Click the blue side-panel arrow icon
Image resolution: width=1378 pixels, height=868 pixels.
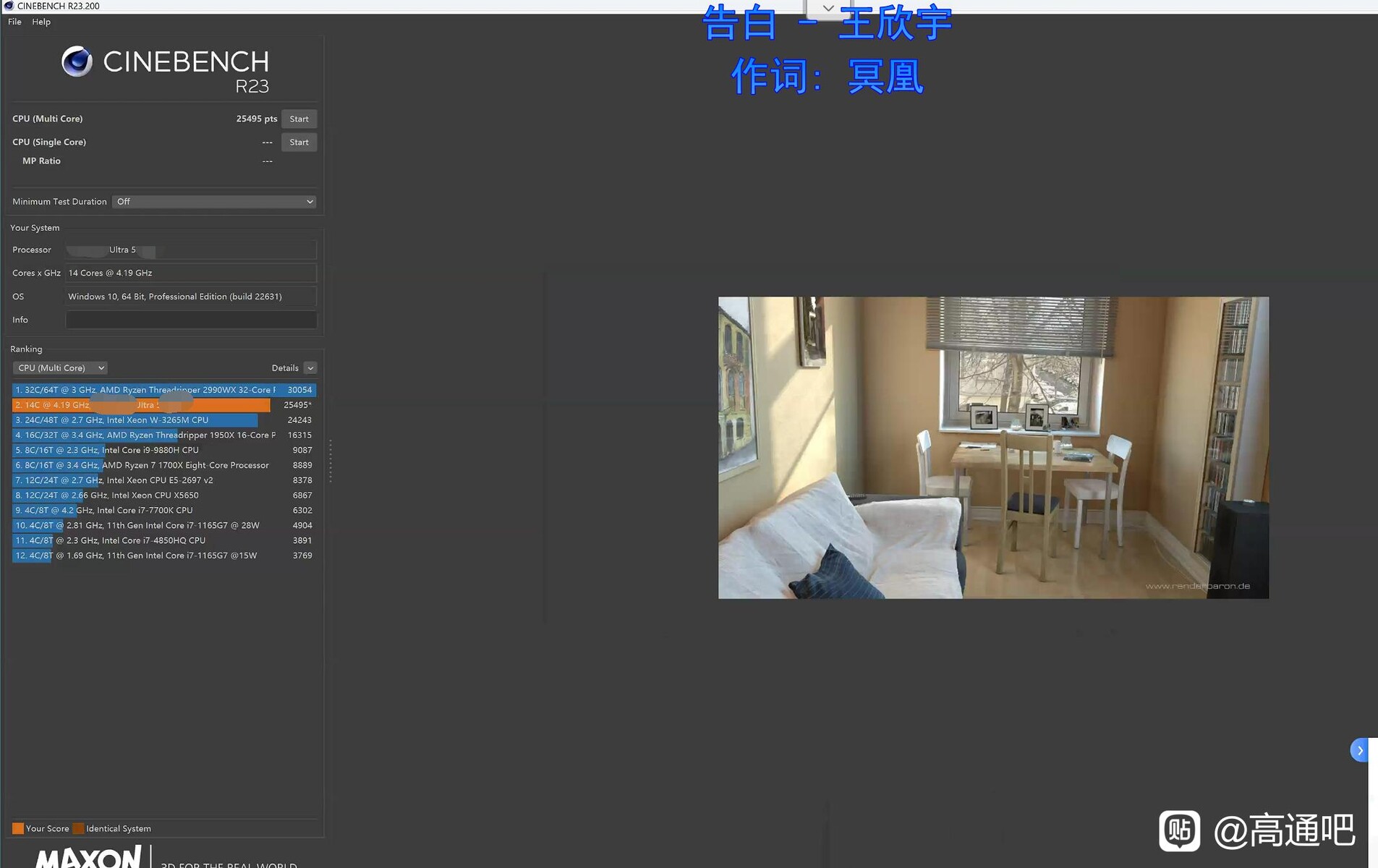tap(1359, 750)
